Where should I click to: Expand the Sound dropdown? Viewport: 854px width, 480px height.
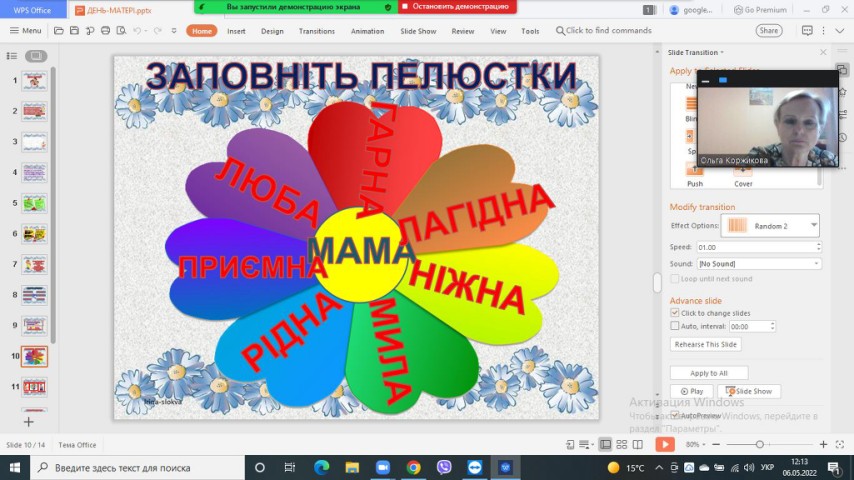(816, 264)
